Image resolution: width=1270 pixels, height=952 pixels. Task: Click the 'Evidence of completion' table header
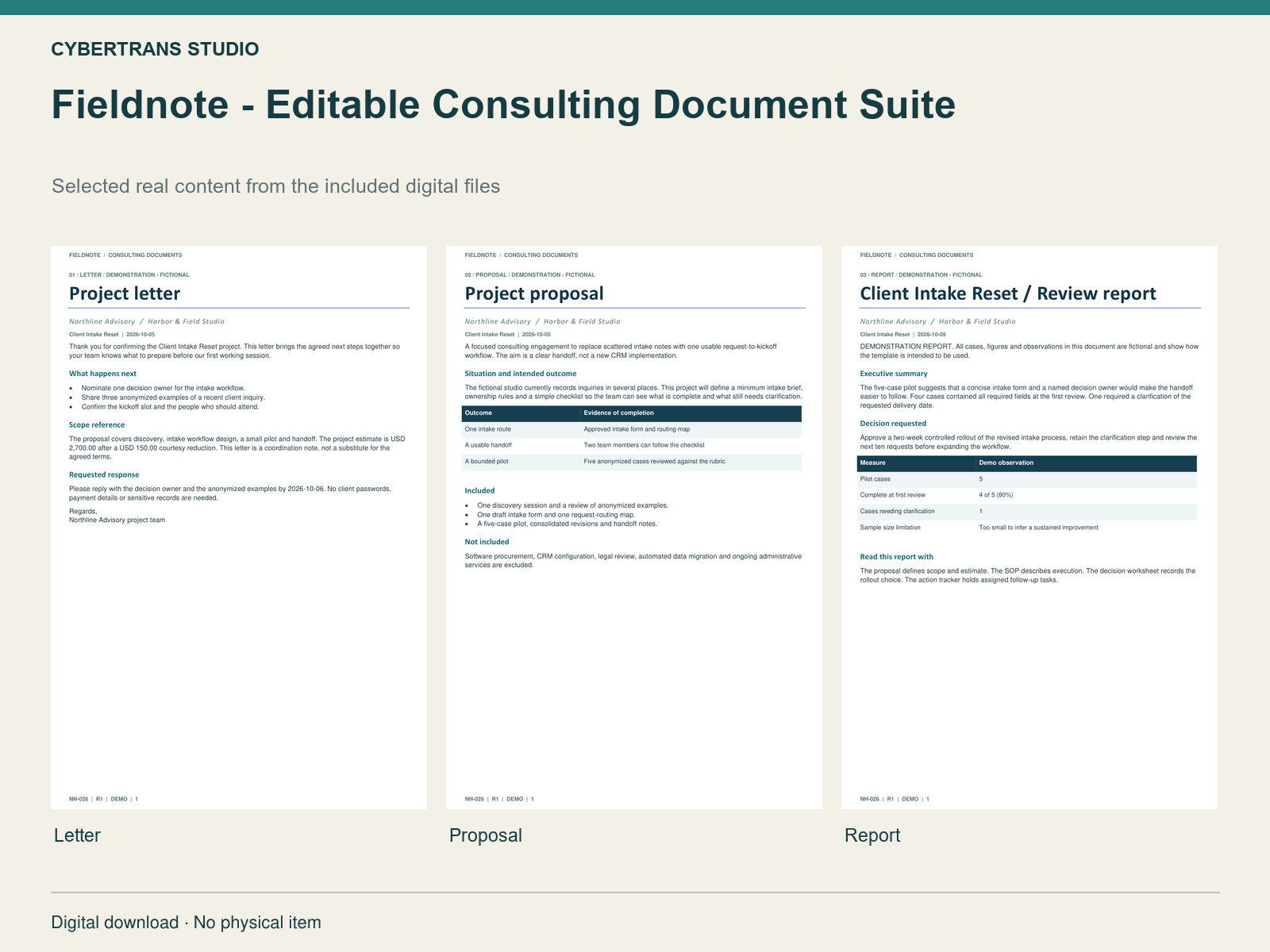point(691,413)
